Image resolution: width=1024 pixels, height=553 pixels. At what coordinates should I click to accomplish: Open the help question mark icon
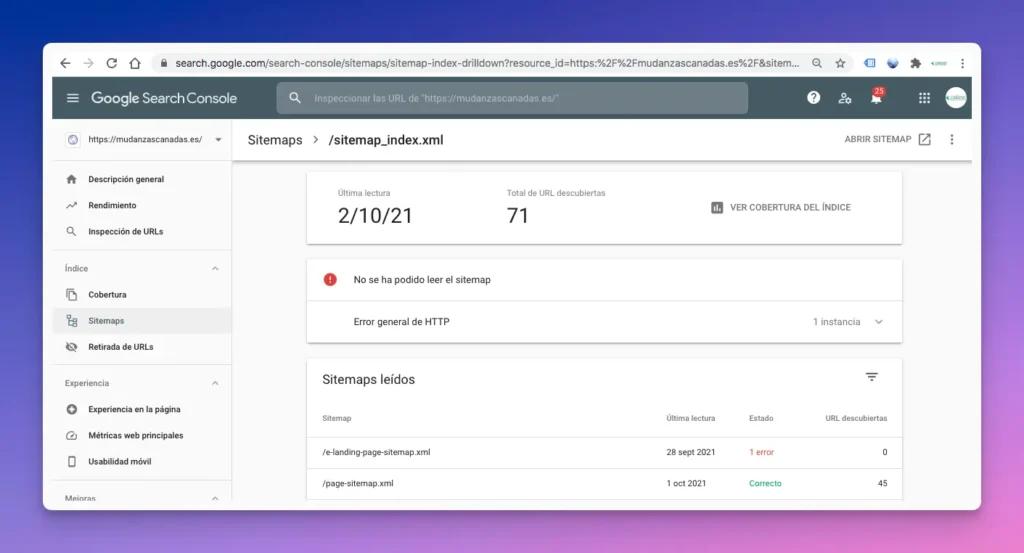click(813, 98)
